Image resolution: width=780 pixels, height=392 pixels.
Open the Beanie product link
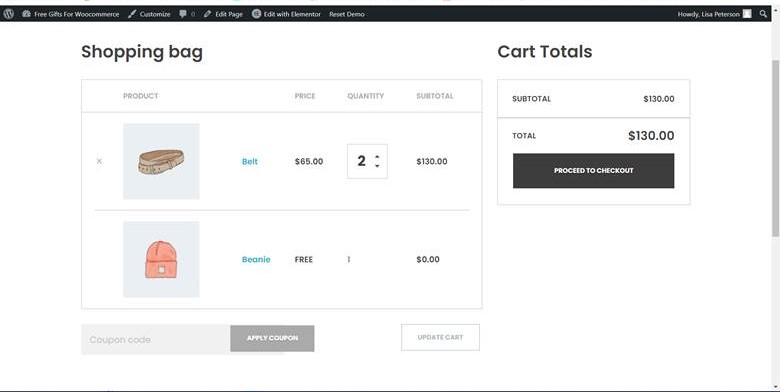(256, 259)
